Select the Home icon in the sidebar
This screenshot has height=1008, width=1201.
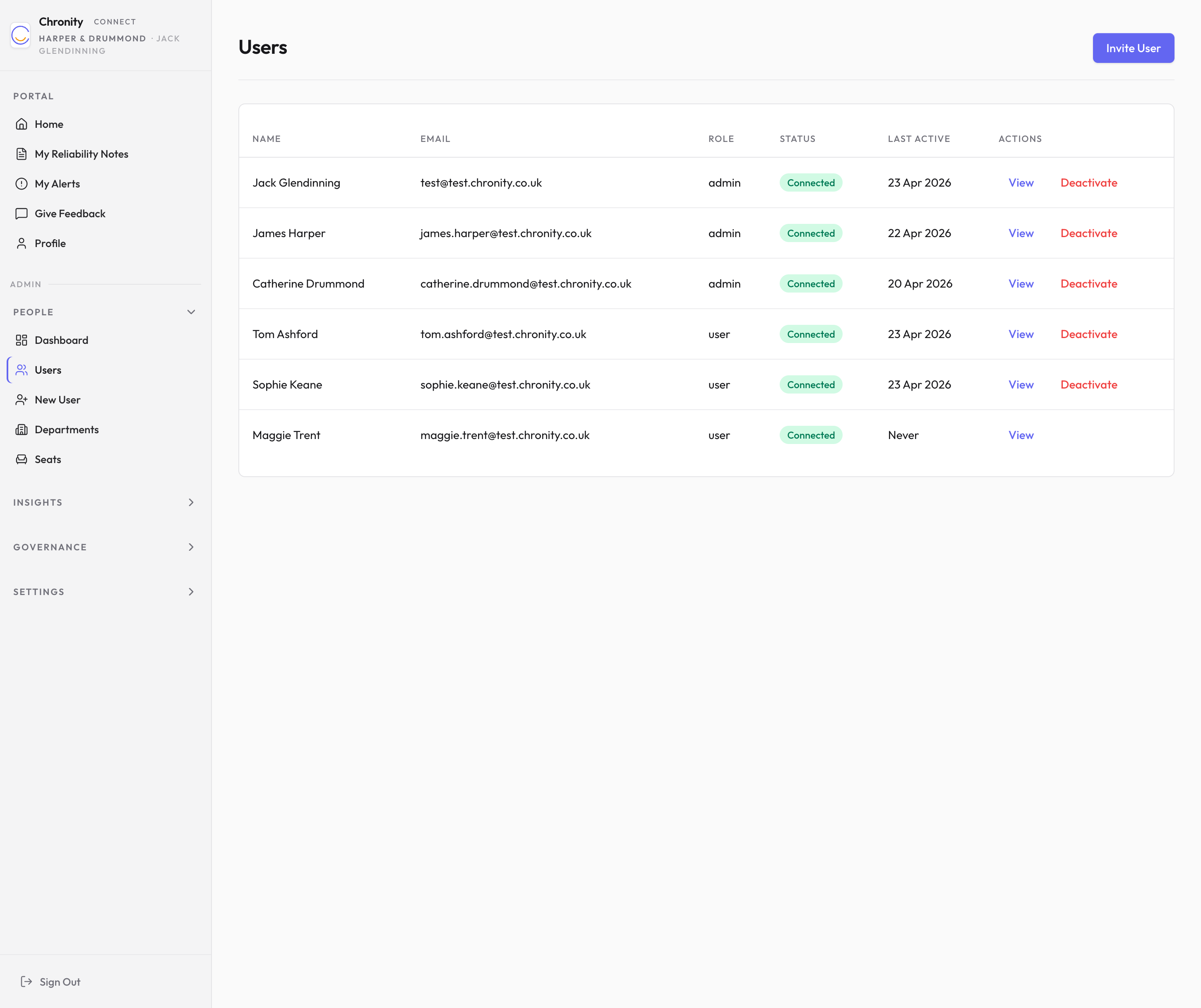[22, 123]
